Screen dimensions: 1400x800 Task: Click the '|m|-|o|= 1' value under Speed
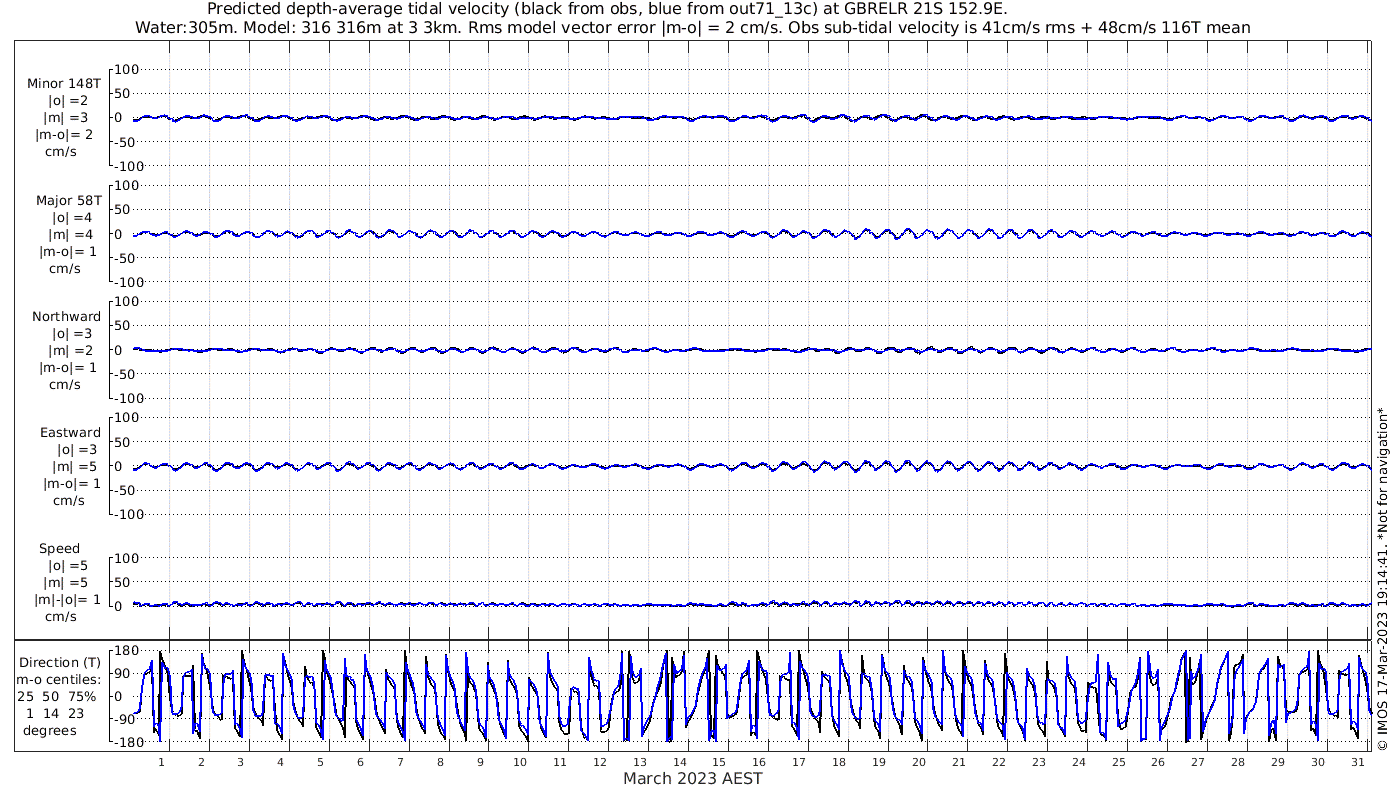pos(68,599)
